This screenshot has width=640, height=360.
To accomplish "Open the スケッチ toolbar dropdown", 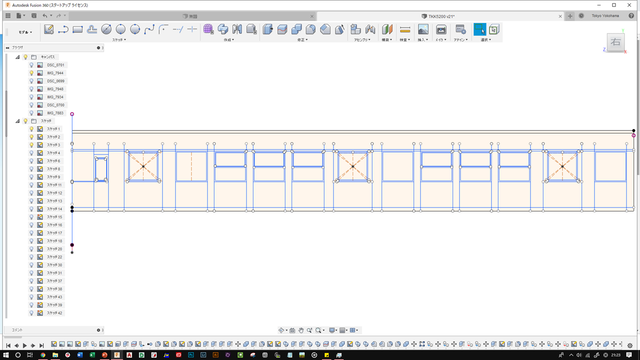I will [x=119, y=40].
